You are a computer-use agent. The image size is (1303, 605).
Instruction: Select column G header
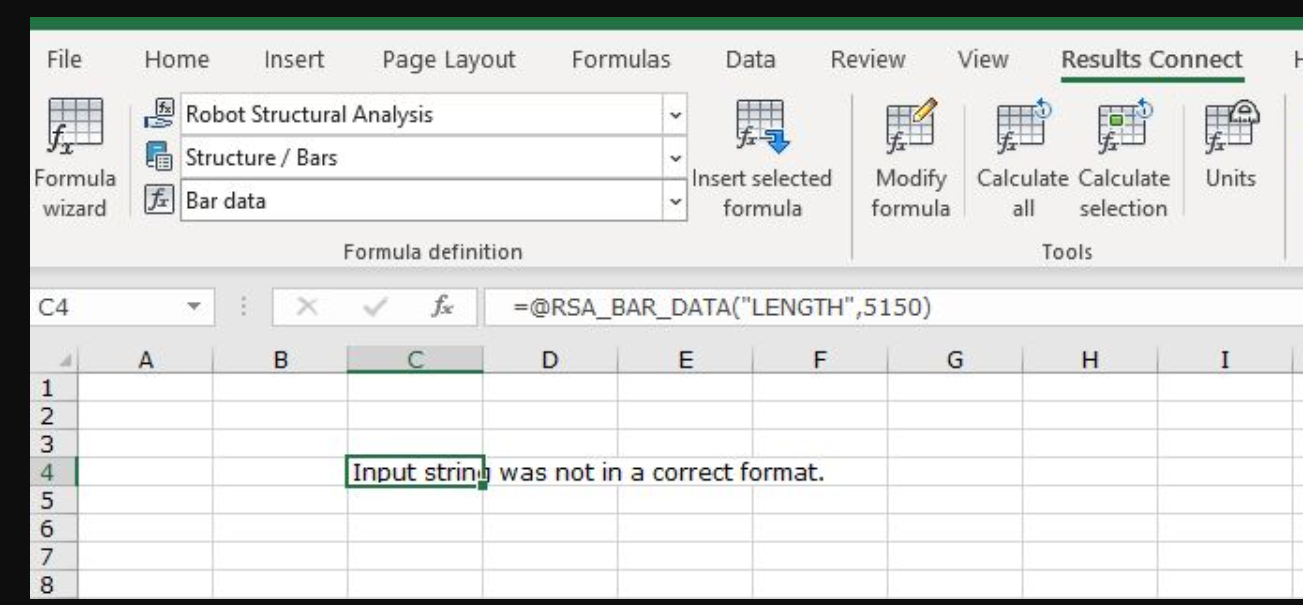pyautogui.click(x=954, y=360)
